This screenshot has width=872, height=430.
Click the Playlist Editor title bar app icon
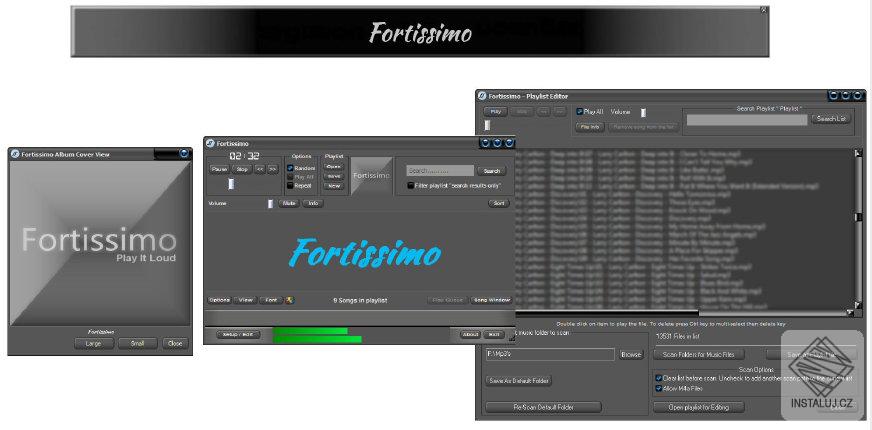pos(482,96)
